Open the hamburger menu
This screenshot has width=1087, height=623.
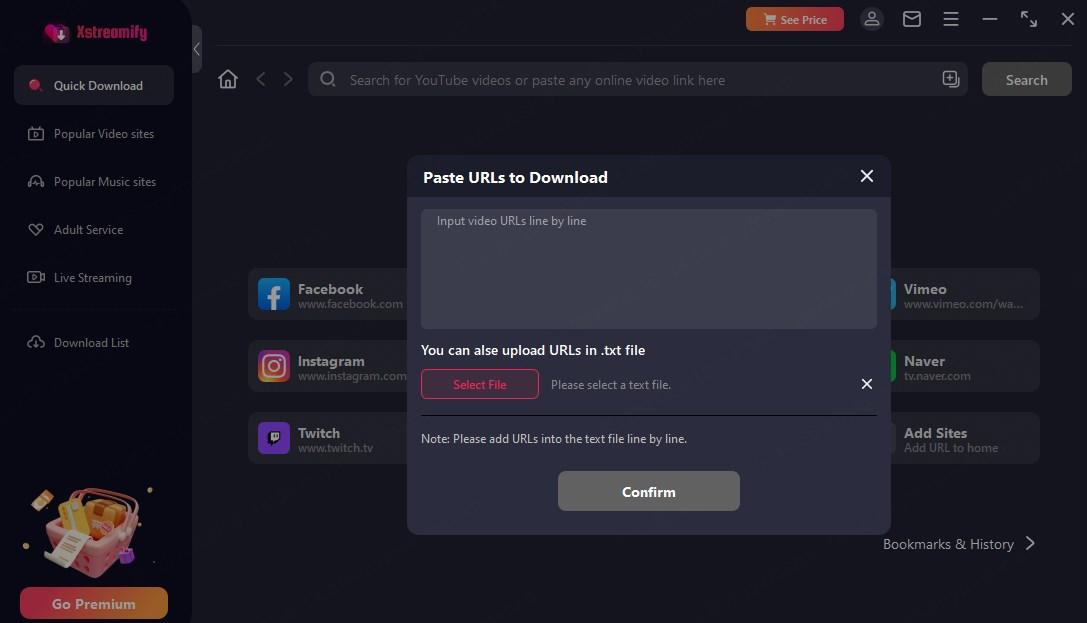tap(950, 19)
